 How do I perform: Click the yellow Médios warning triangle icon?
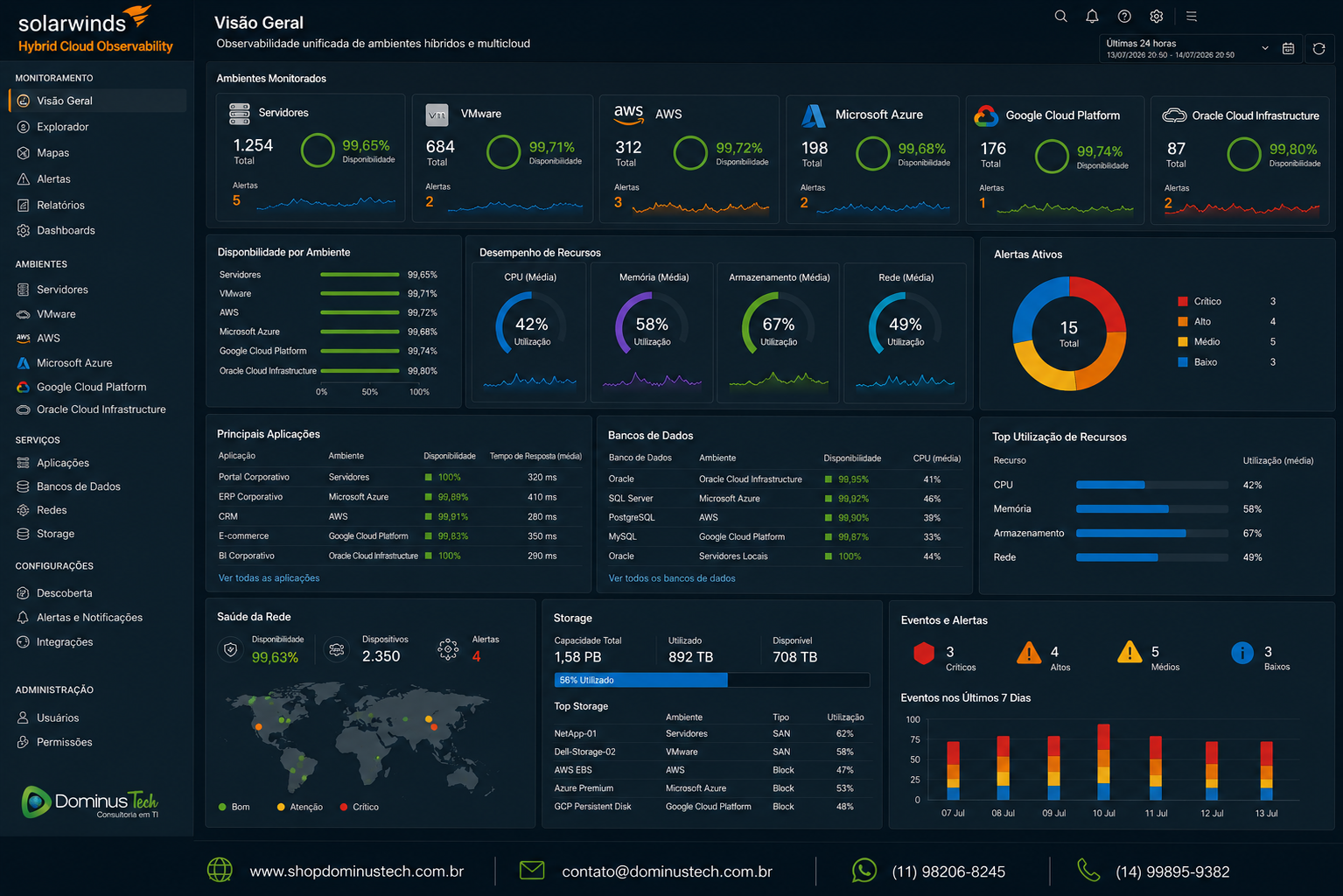coord(1130,652)
